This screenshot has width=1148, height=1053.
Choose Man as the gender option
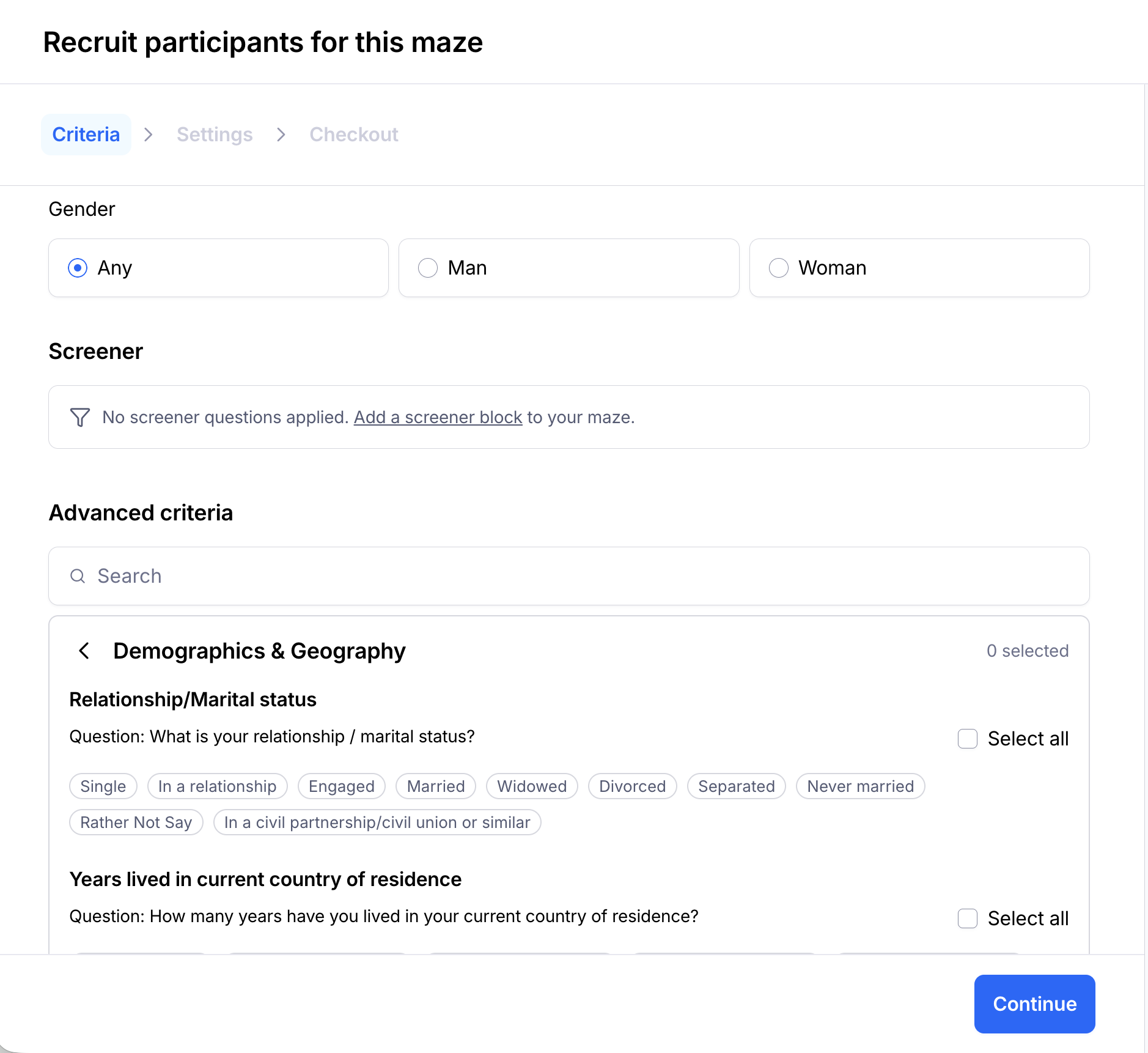428,268
